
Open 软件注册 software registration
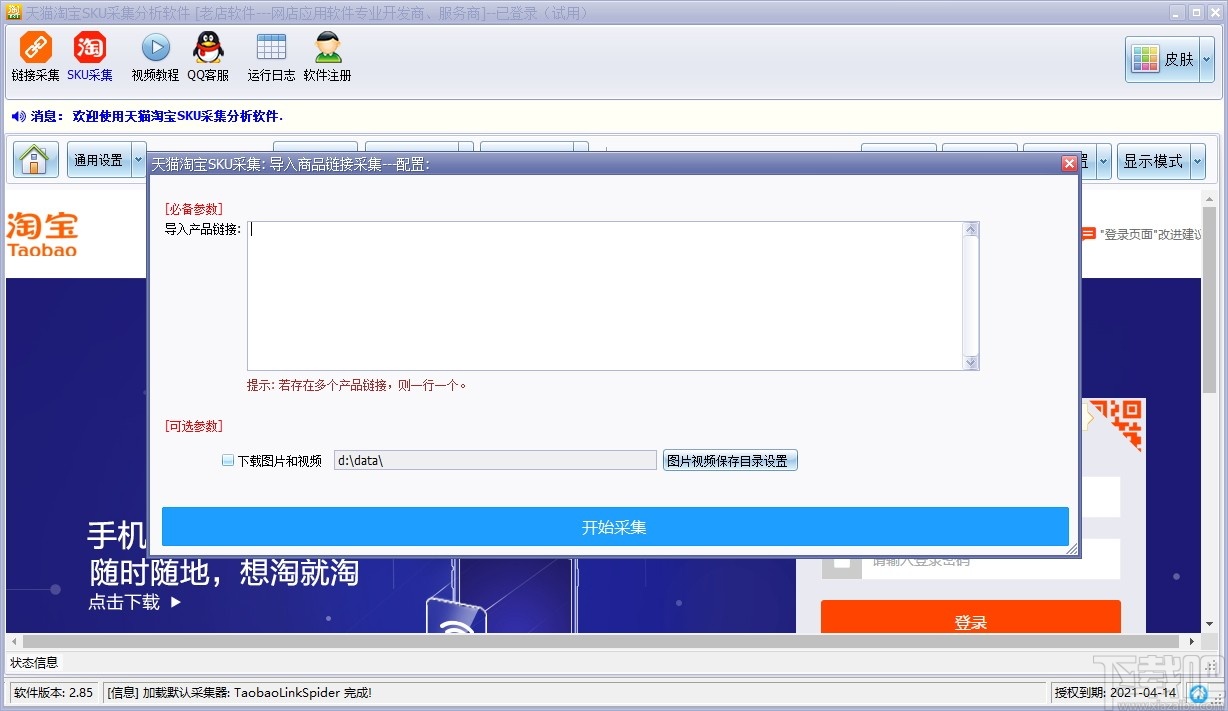coord(326,57)
